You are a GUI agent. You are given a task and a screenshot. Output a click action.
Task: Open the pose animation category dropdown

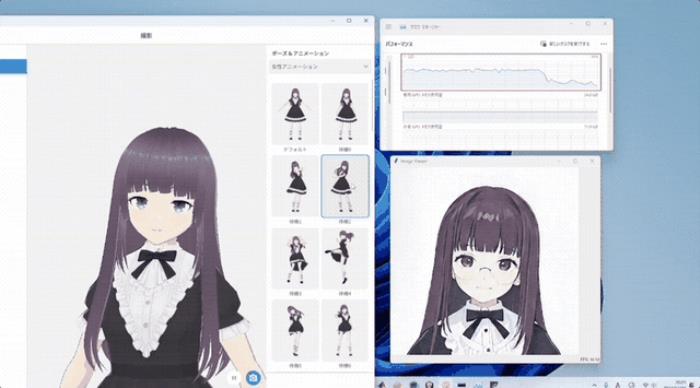point(320,67)
